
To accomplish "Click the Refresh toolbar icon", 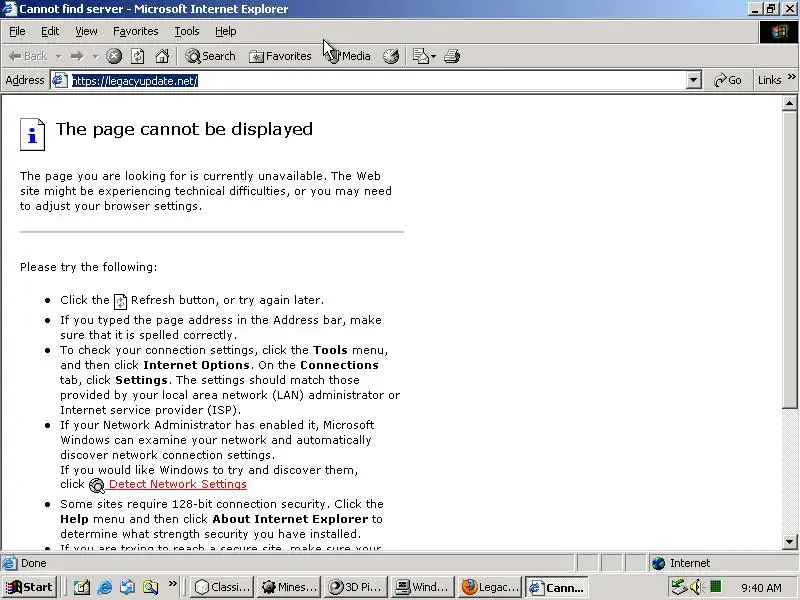I will [138, 56].
